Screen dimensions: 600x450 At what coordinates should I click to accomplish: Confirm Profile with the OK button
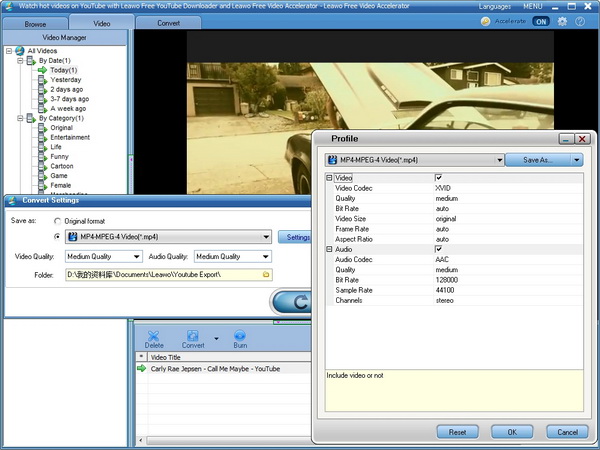512,432
